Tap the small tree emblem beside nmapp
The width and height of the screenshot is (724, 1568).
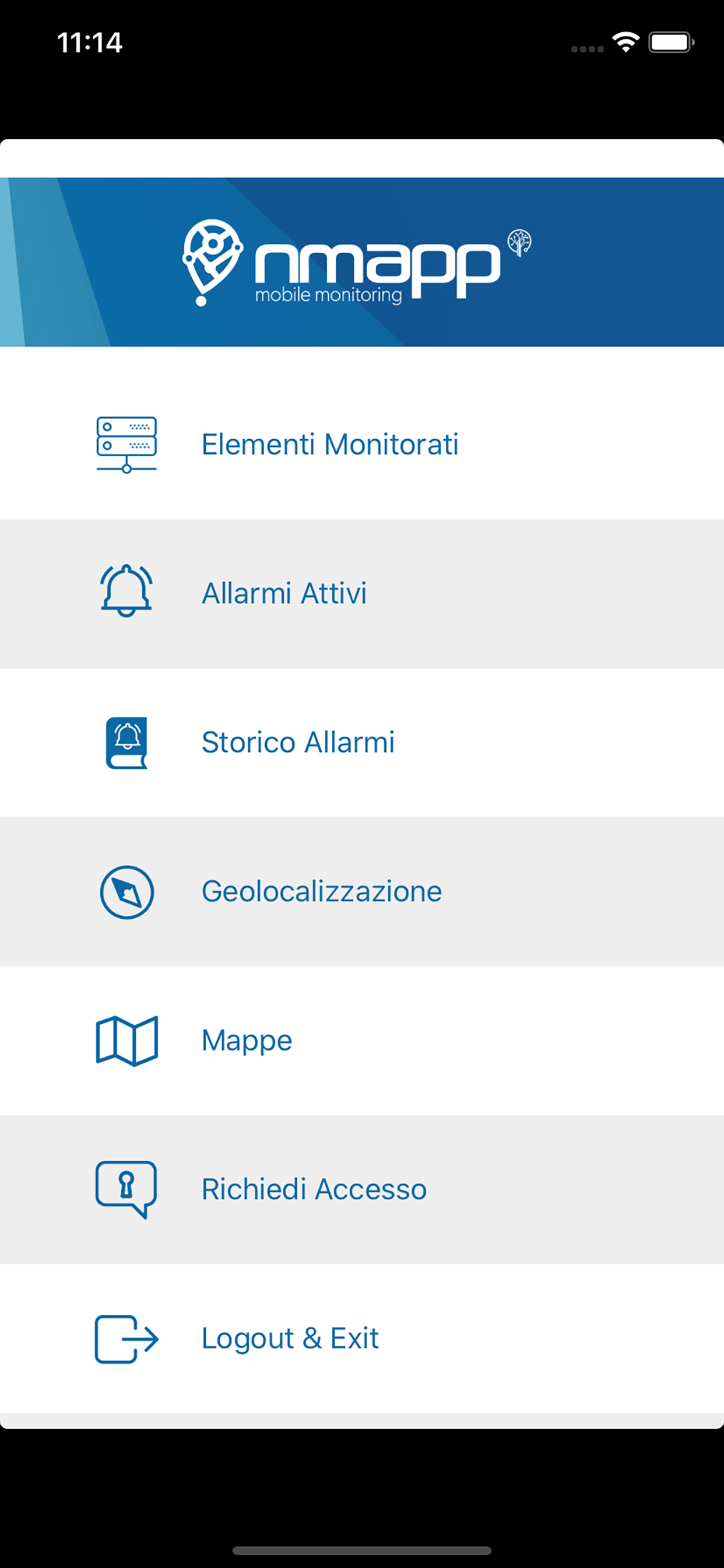tap(519, 243)
